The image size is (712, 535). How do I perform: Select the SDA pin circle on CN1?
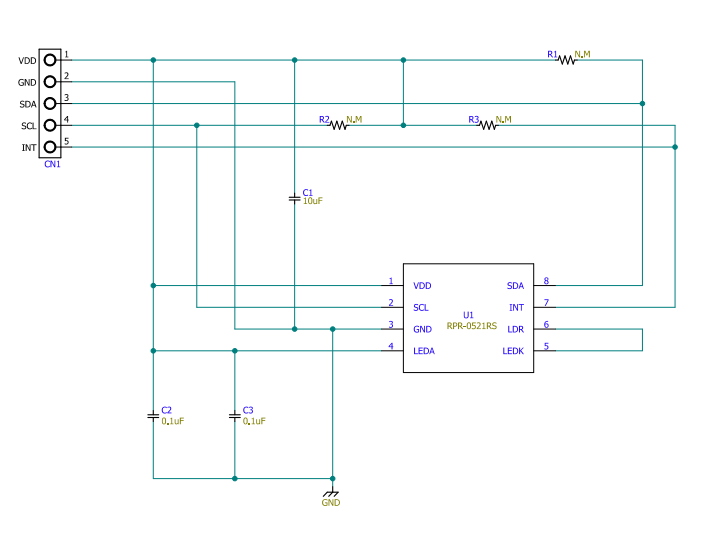(48, 103)
